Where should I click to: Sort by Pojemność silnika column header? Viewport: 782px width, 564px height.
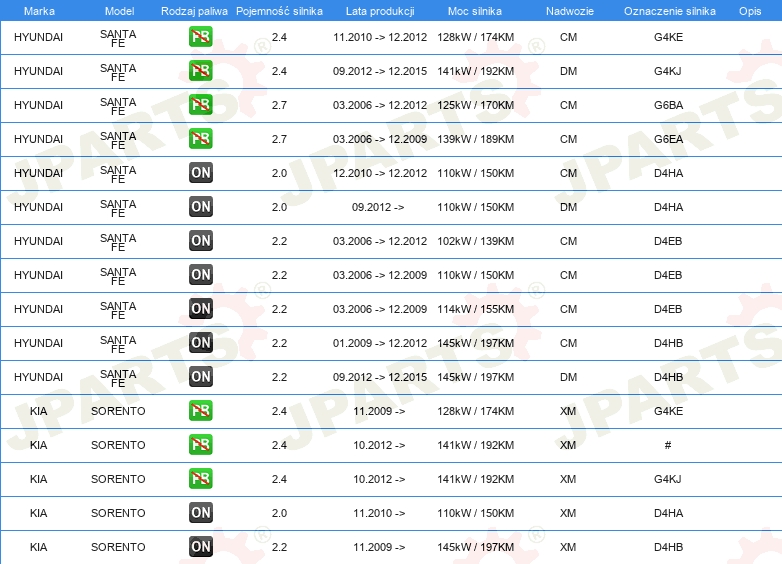pyautogui.click(x=279, y=10)
